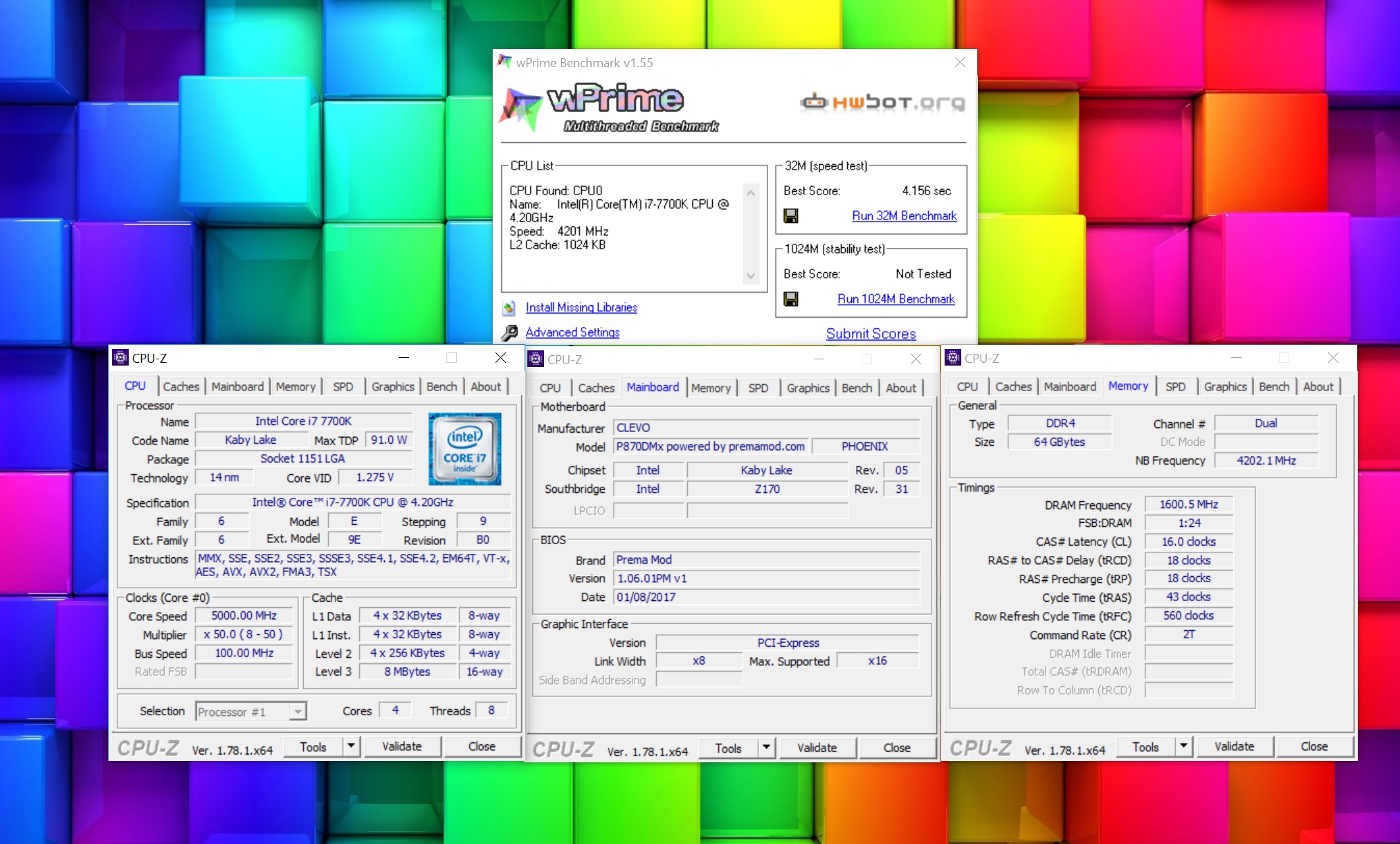Image resolution: width=1400 pixels, height=844 pixels.
Task: Select the CPU tab in right CPU-Z window
Action: [x=967, y=386]
